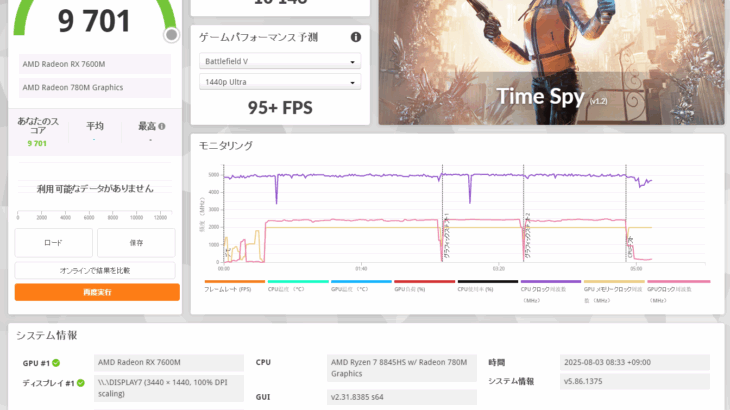Open info icon for game performance prediction

point(356,37)
